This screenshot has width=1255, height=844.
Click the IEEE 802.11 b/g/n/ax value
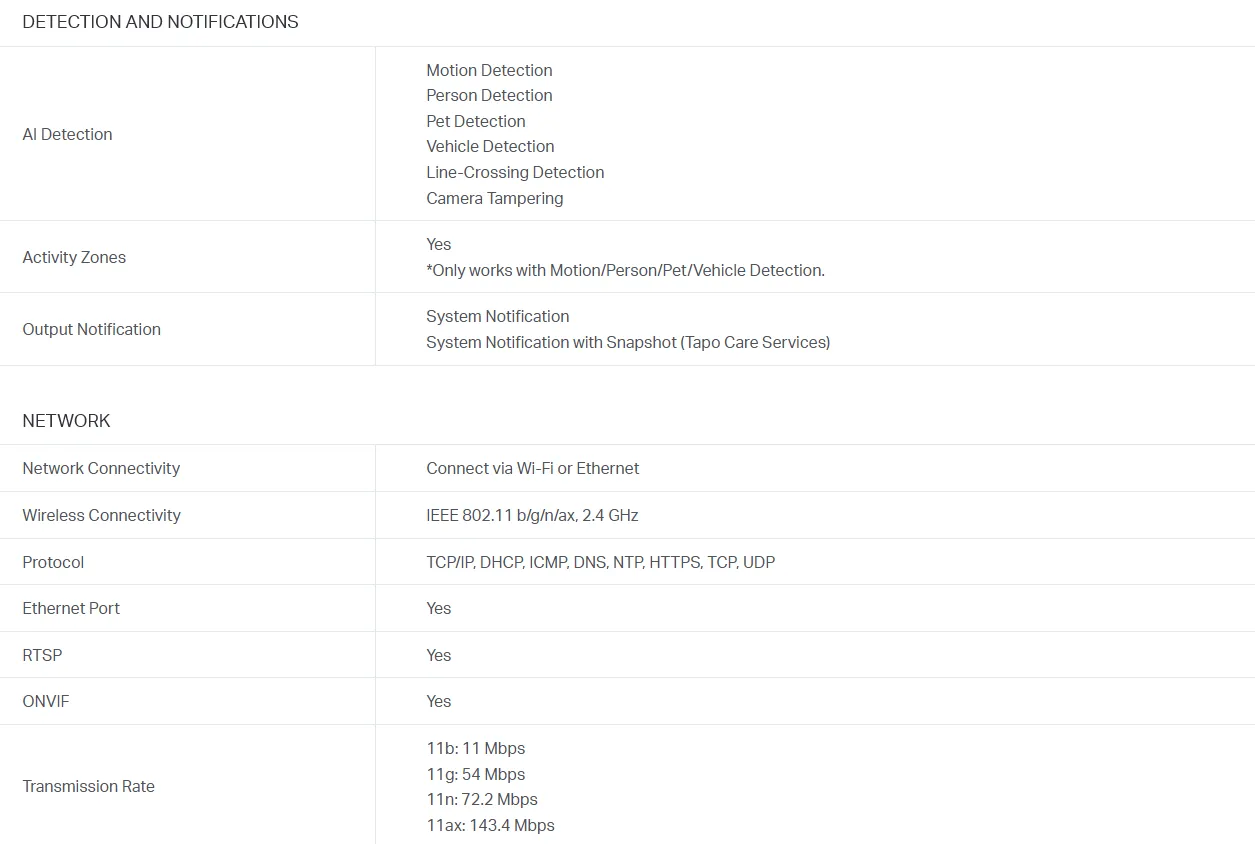point(532,515)
